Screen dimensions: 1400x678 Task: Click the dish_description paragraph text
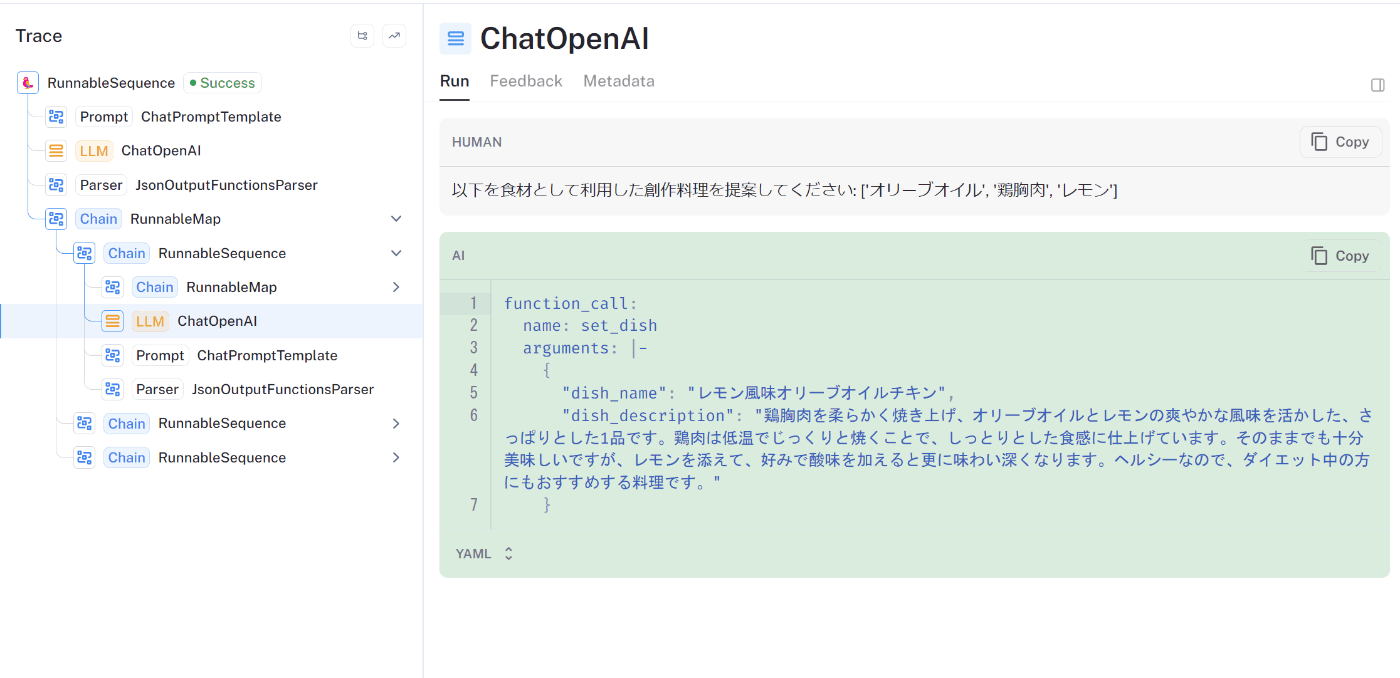point(938,449)
